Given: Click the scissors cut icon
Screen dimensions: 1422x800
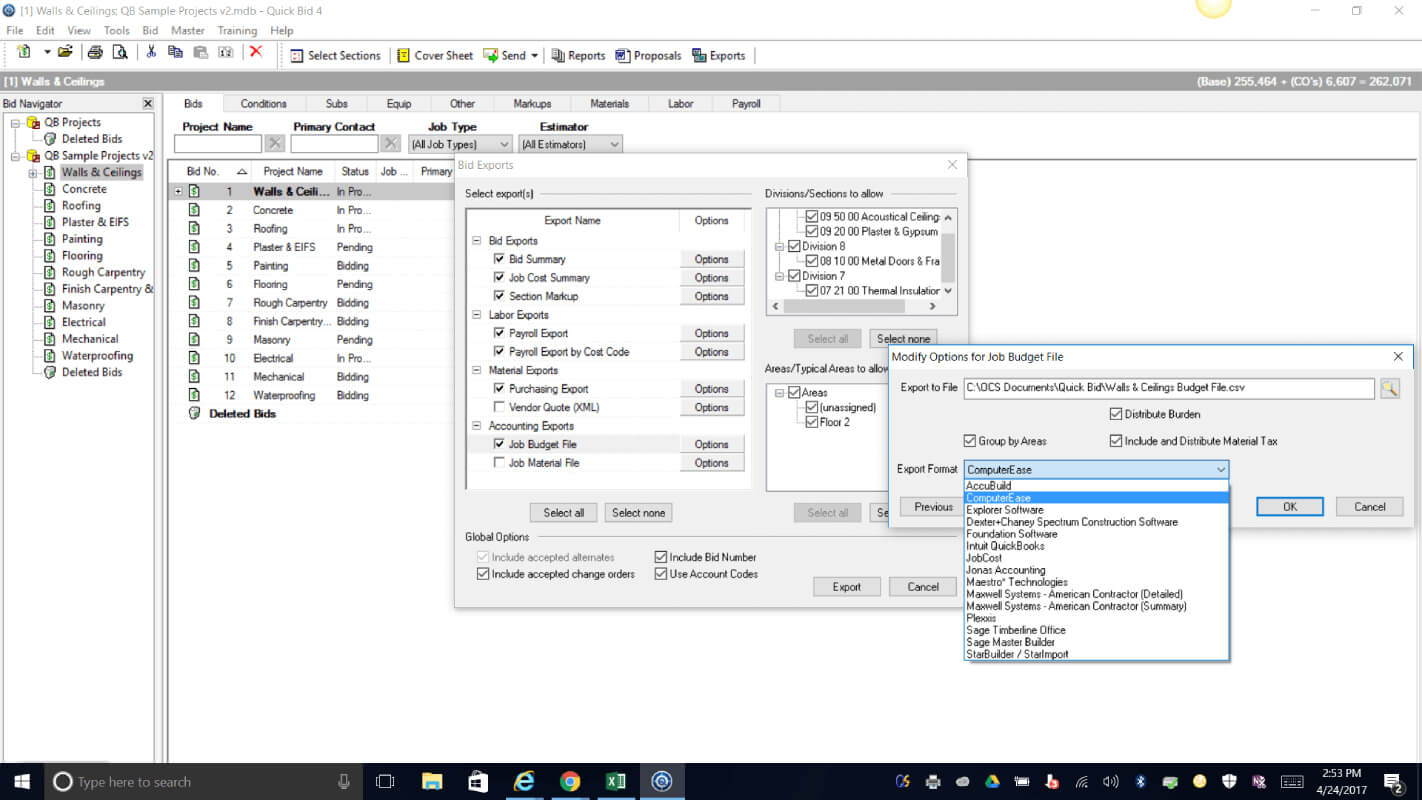Looking at the screenshot, I should [x=151, y=53].
